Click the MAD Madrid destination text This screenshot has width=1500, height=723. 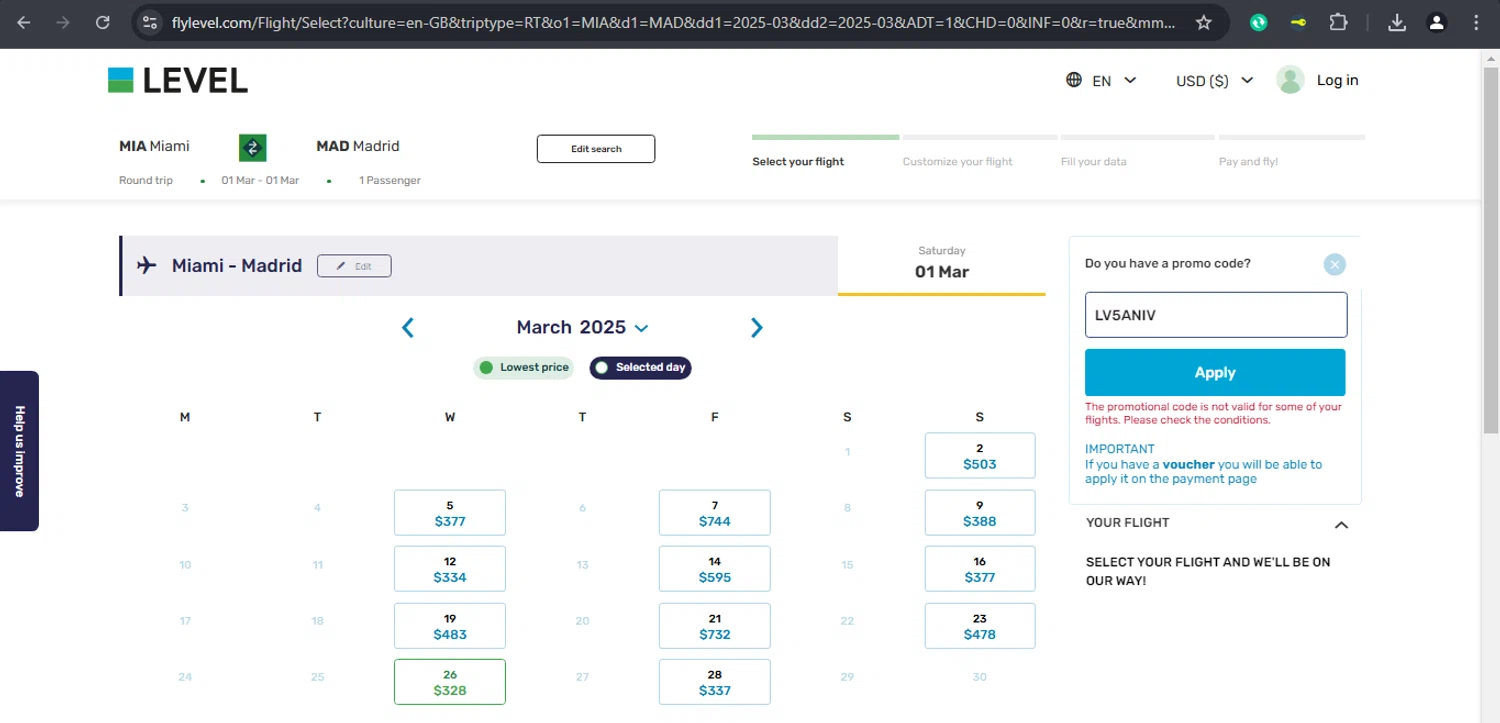[x=357, y=146]
